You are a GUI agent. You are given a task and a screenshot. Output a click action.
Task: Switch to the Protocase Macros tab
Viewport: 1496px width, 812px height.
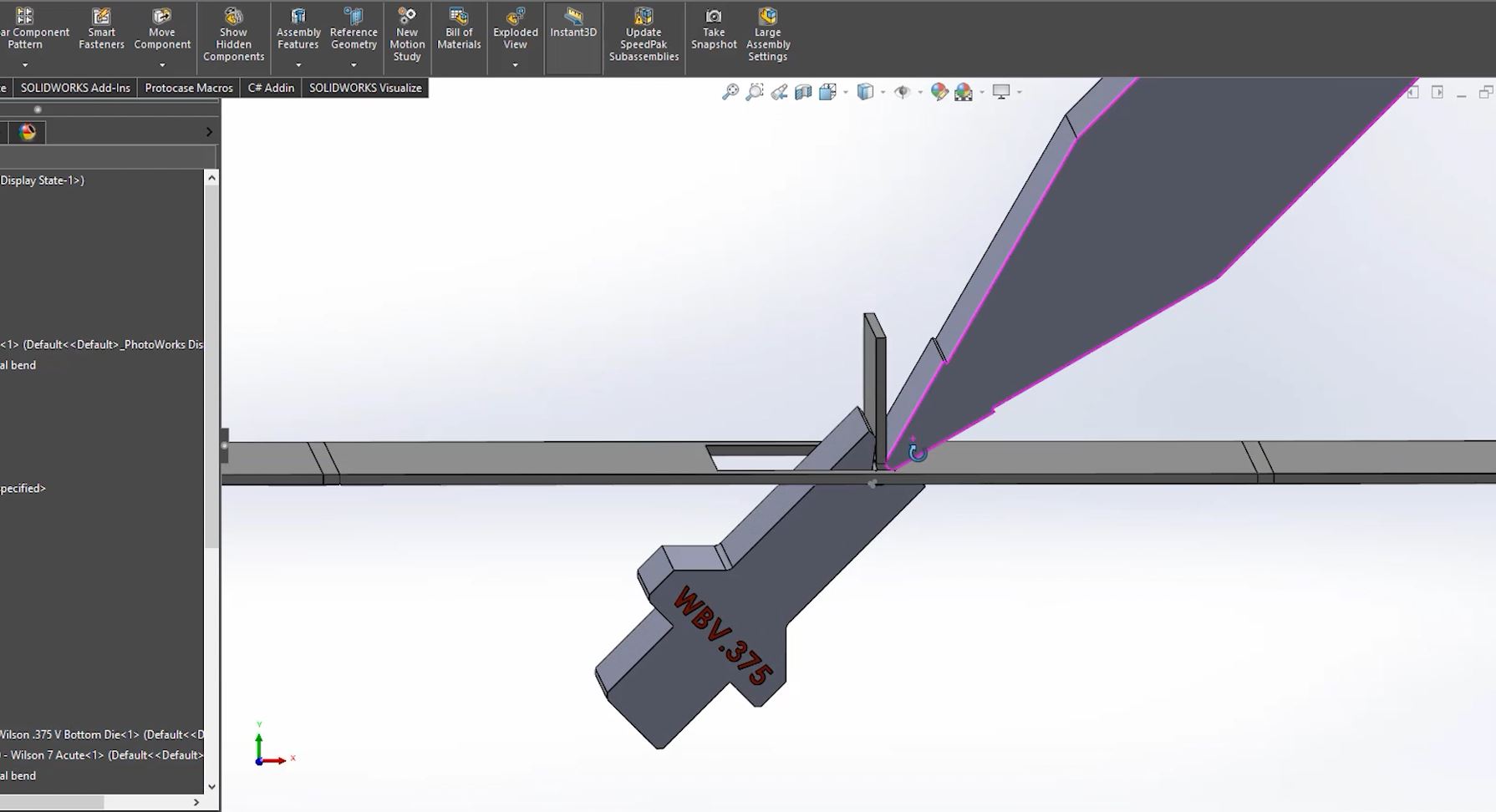tap(189, 88)
